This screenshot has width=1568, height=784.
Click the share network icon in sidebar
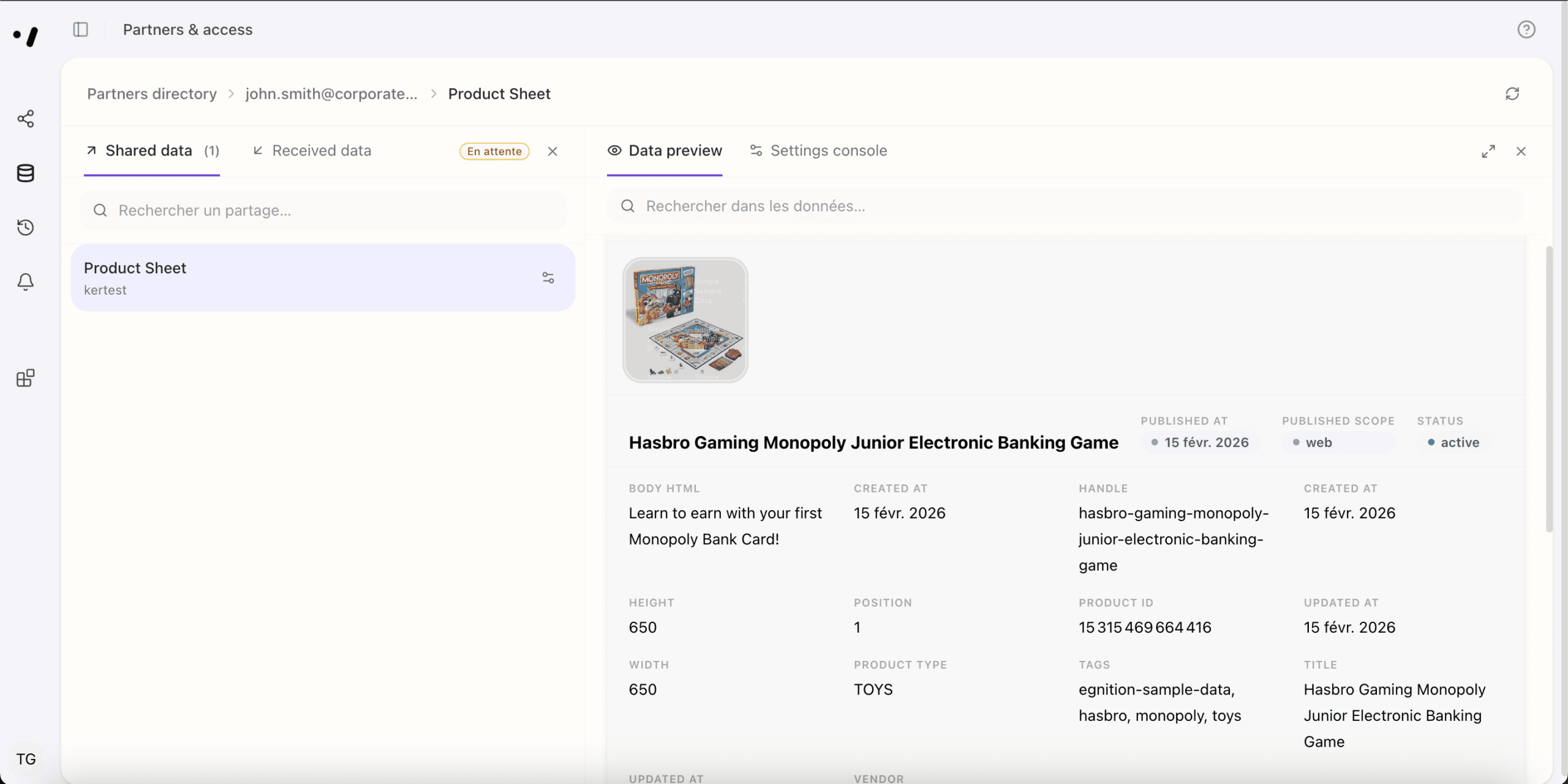click(26, 119)
